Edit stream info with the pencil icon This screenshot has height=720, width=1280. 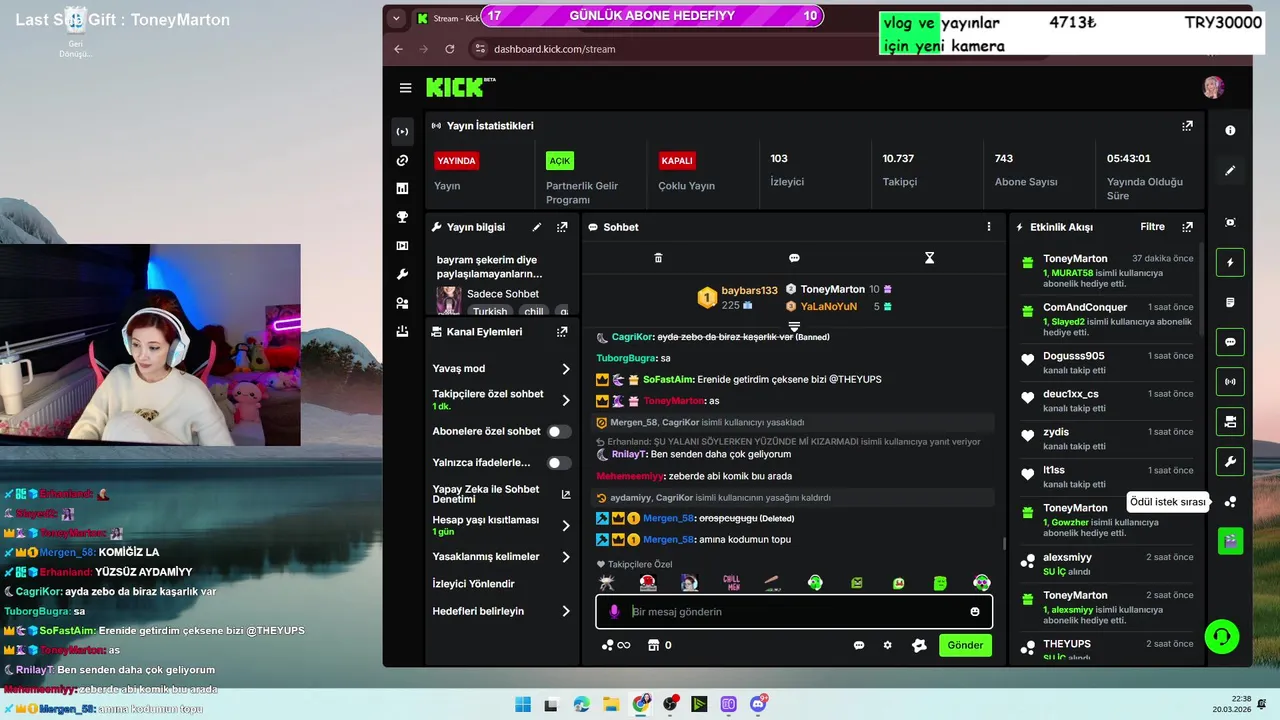(x=537, y=227)
